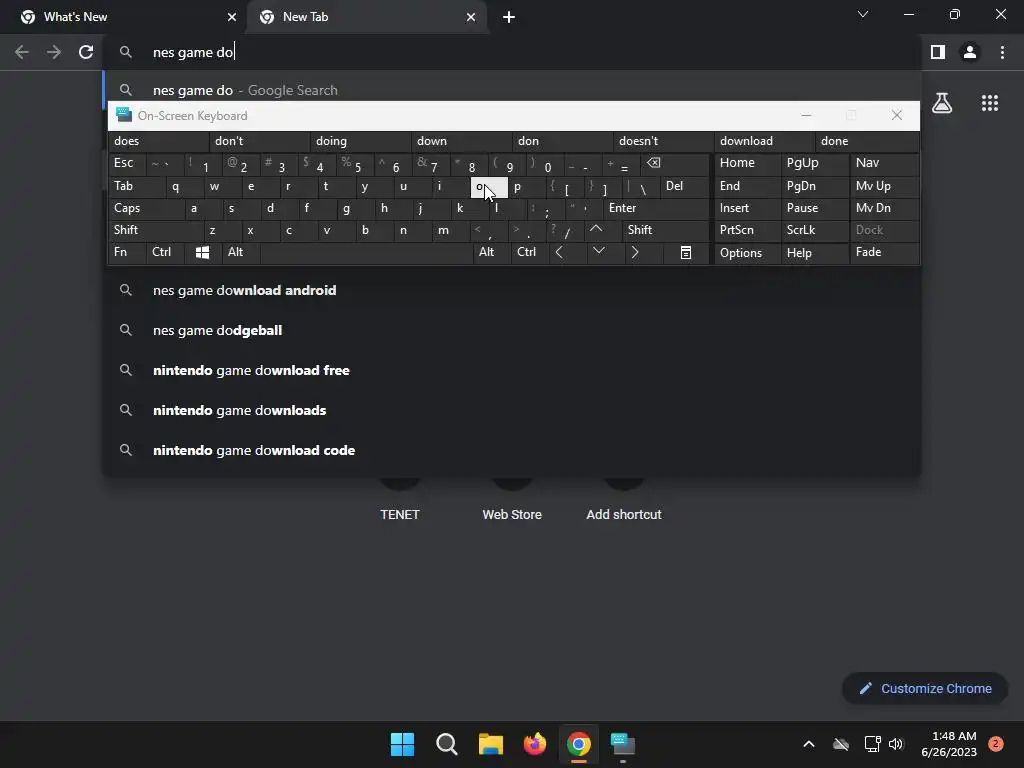This screenshot has height=768, width=1024.
Task: Open taskbar Search icon
Action: [x=447, y=744]
